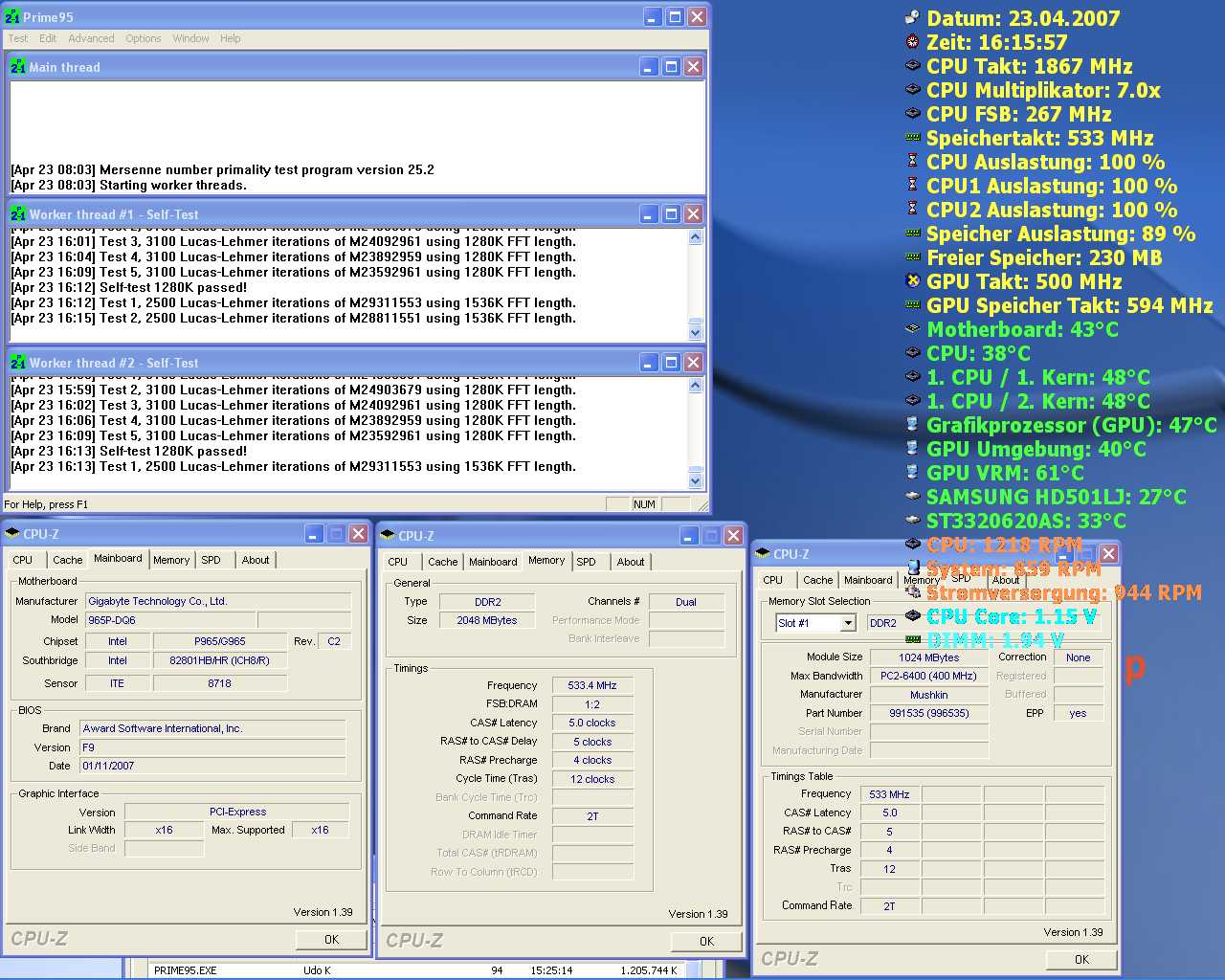Click the Prime95 title bar icon
Image resolution: width=1225 pixels, height=980 pixels.
coord(12,16)
